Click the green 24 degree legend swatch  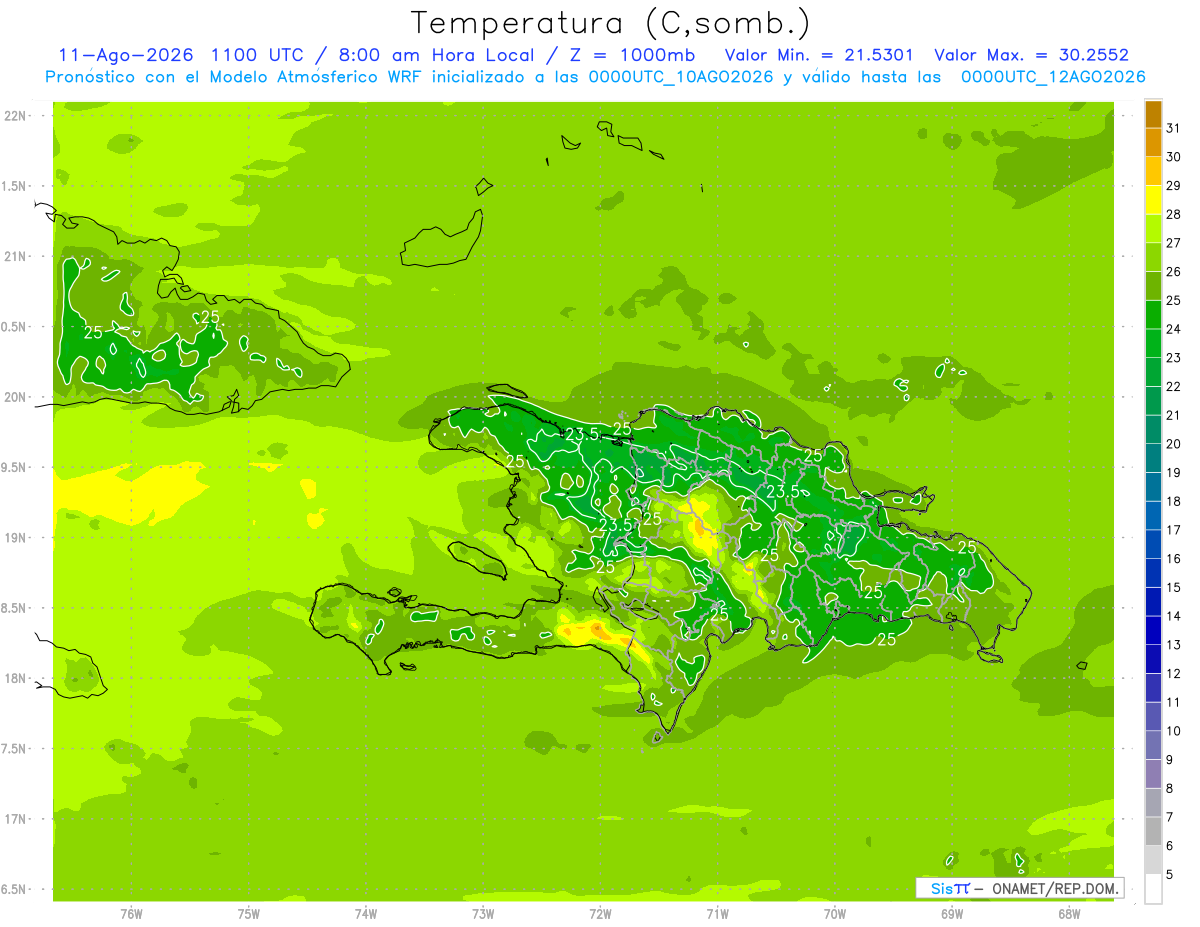(x=1153, y=315)
